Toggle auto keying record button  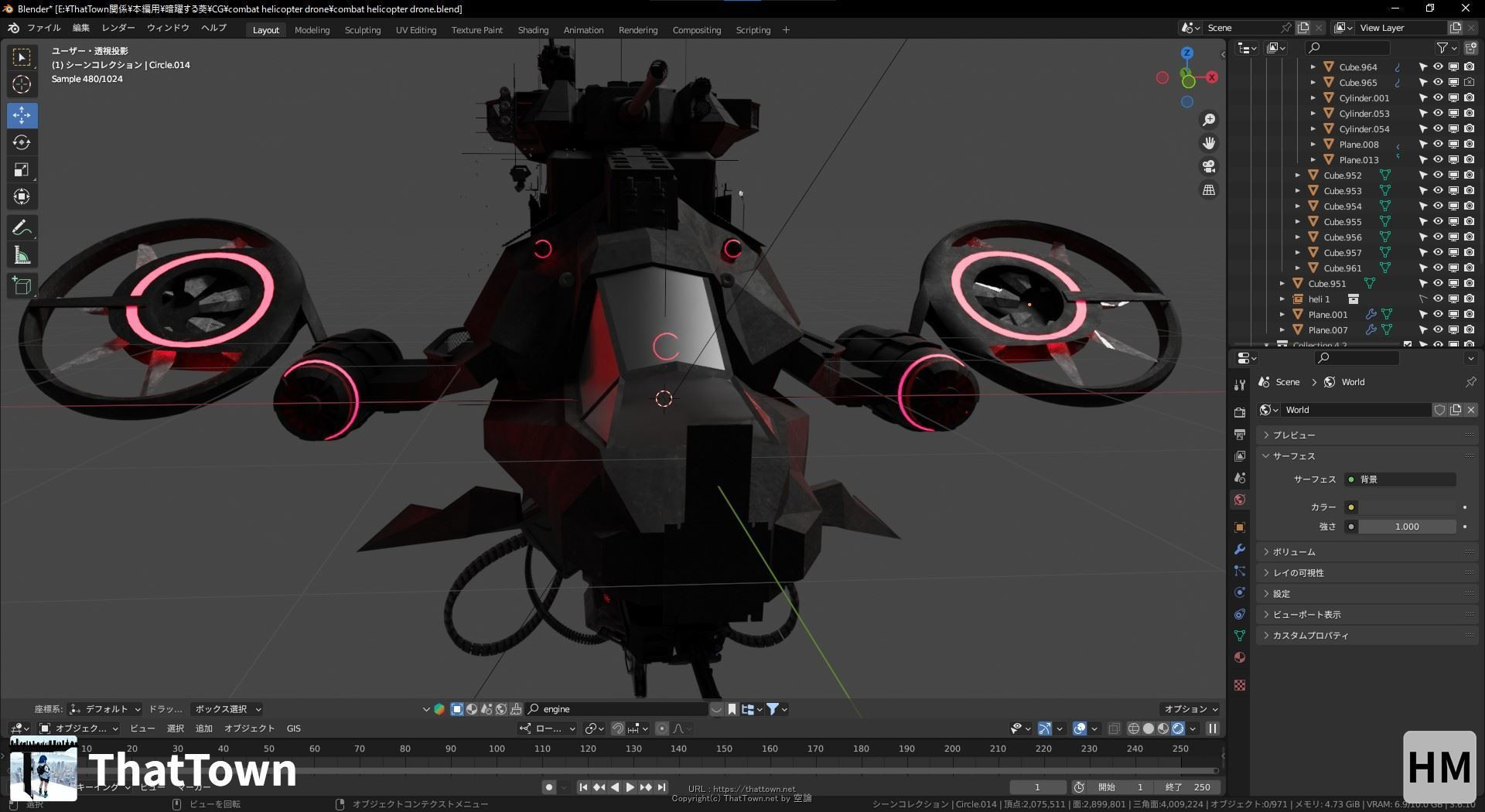(x=548, y=787)
